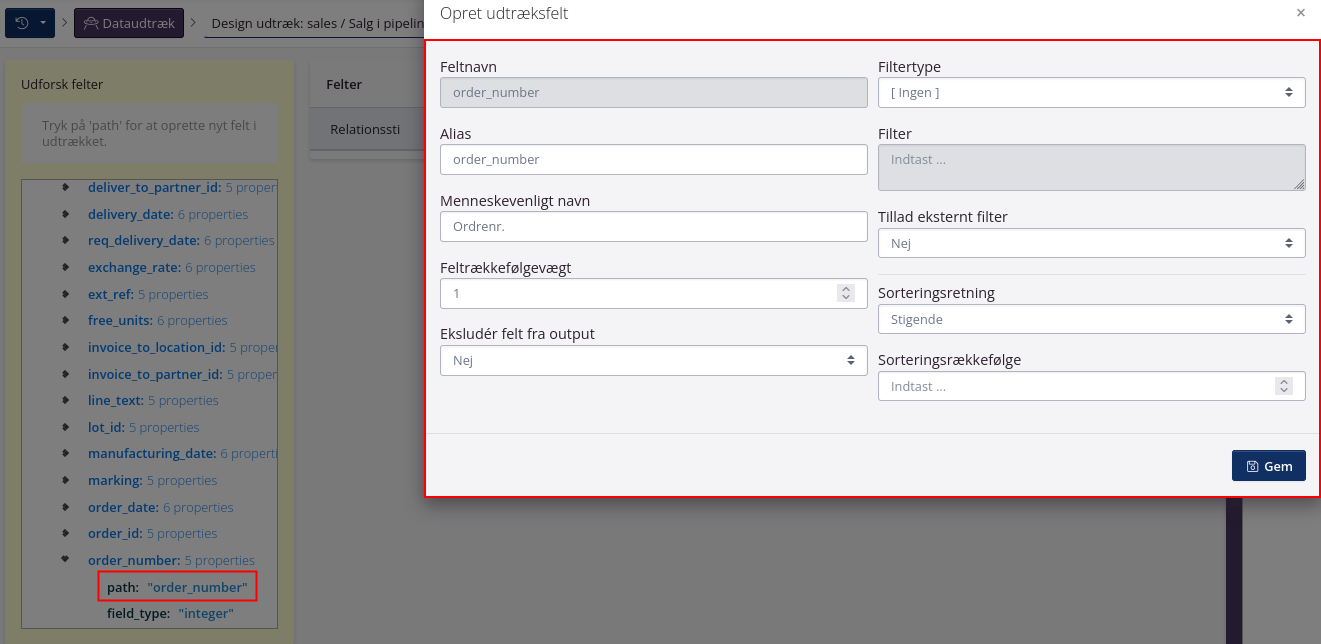Click the path "order_number" entry
This screenshot has width=1321, height=644.
coord(177,587)
